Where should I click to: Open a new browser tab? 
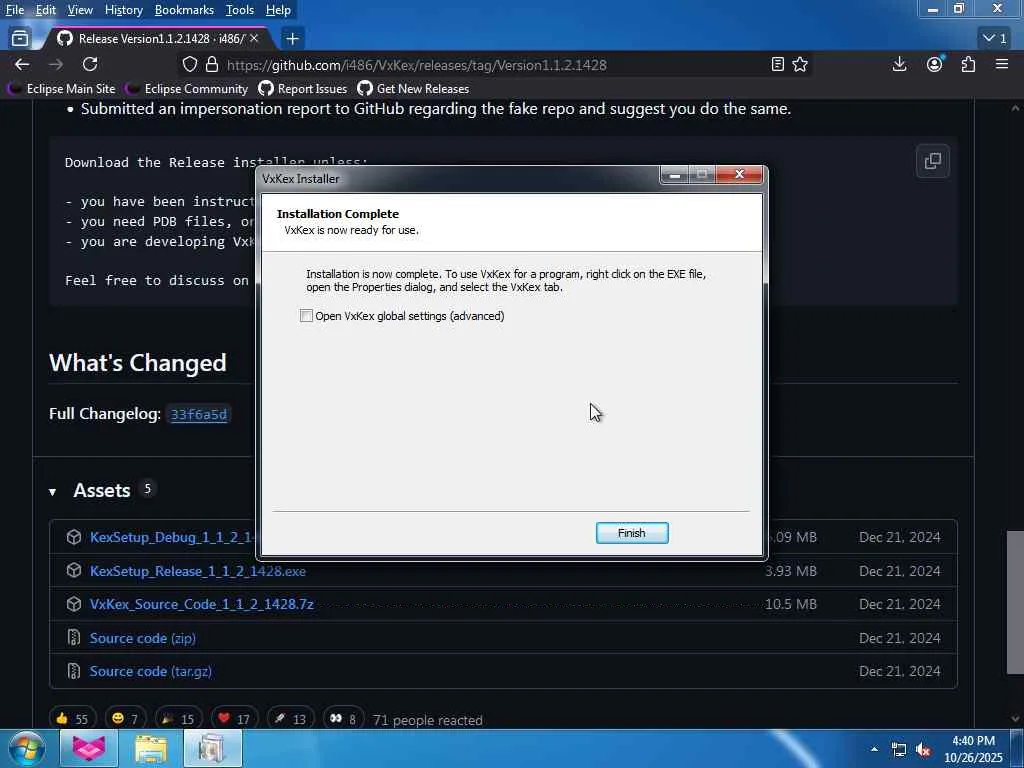click(292, 39)
